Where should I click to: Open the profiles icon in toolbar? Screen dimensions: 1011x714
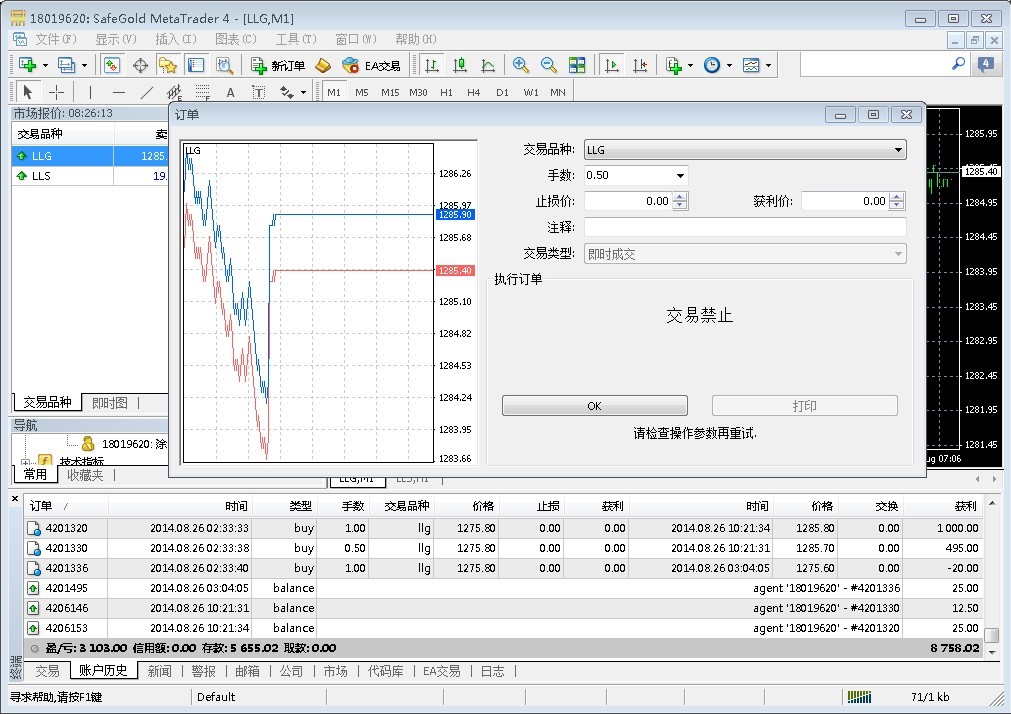(66, 64)
